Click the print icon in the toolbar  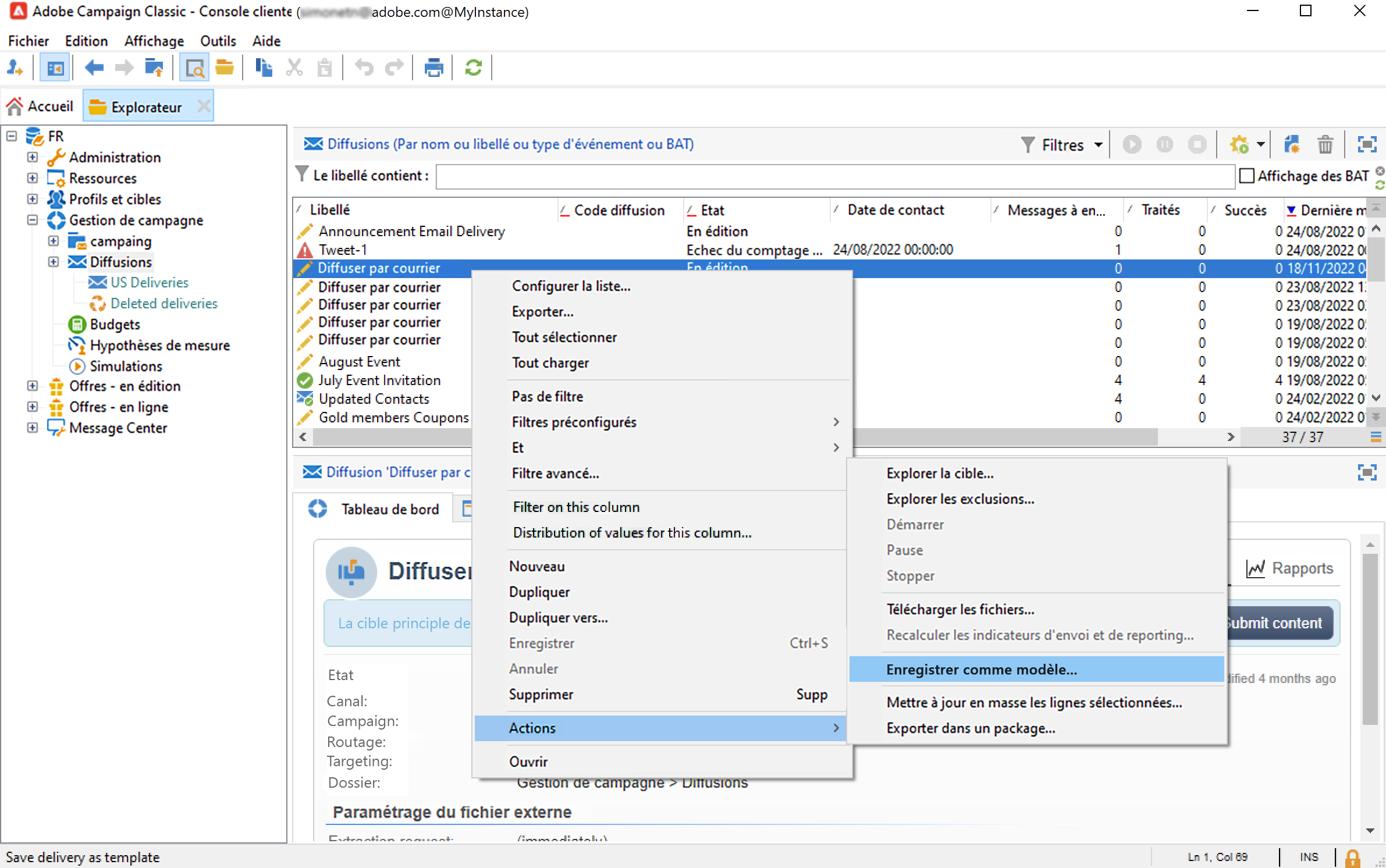[433, 68]
